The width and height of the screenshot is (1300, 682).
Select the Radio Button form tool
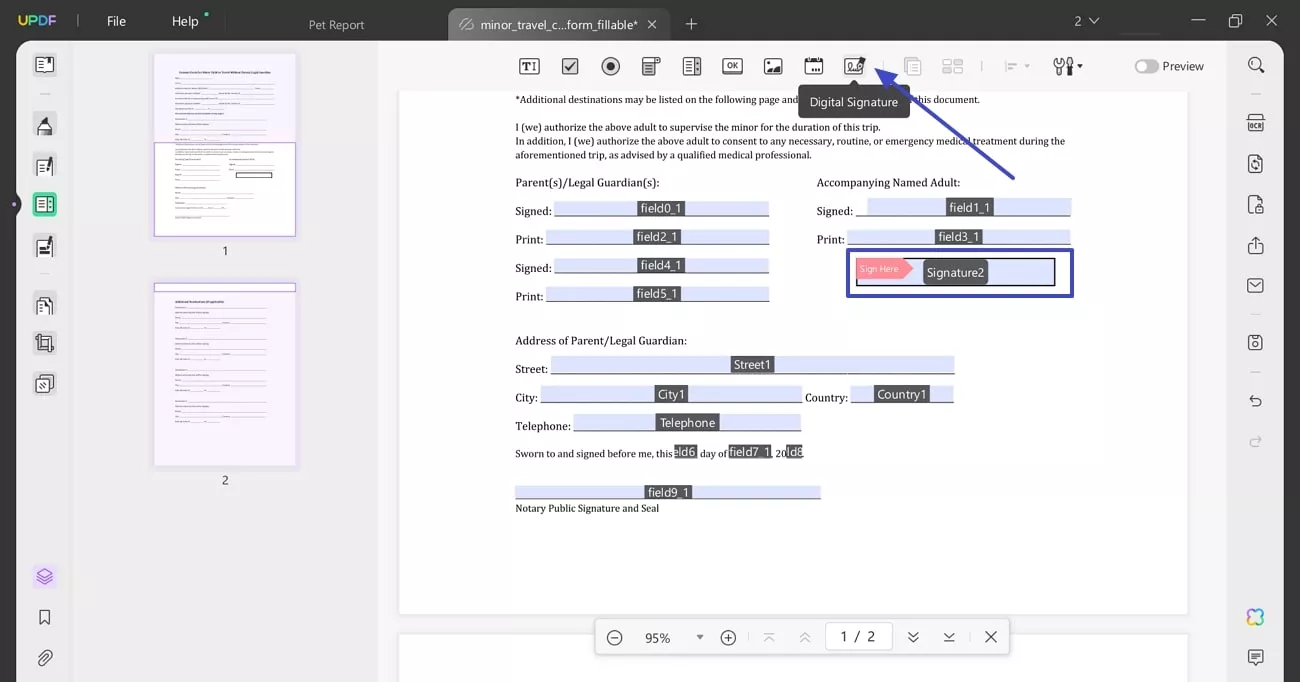tap(611, 66)
